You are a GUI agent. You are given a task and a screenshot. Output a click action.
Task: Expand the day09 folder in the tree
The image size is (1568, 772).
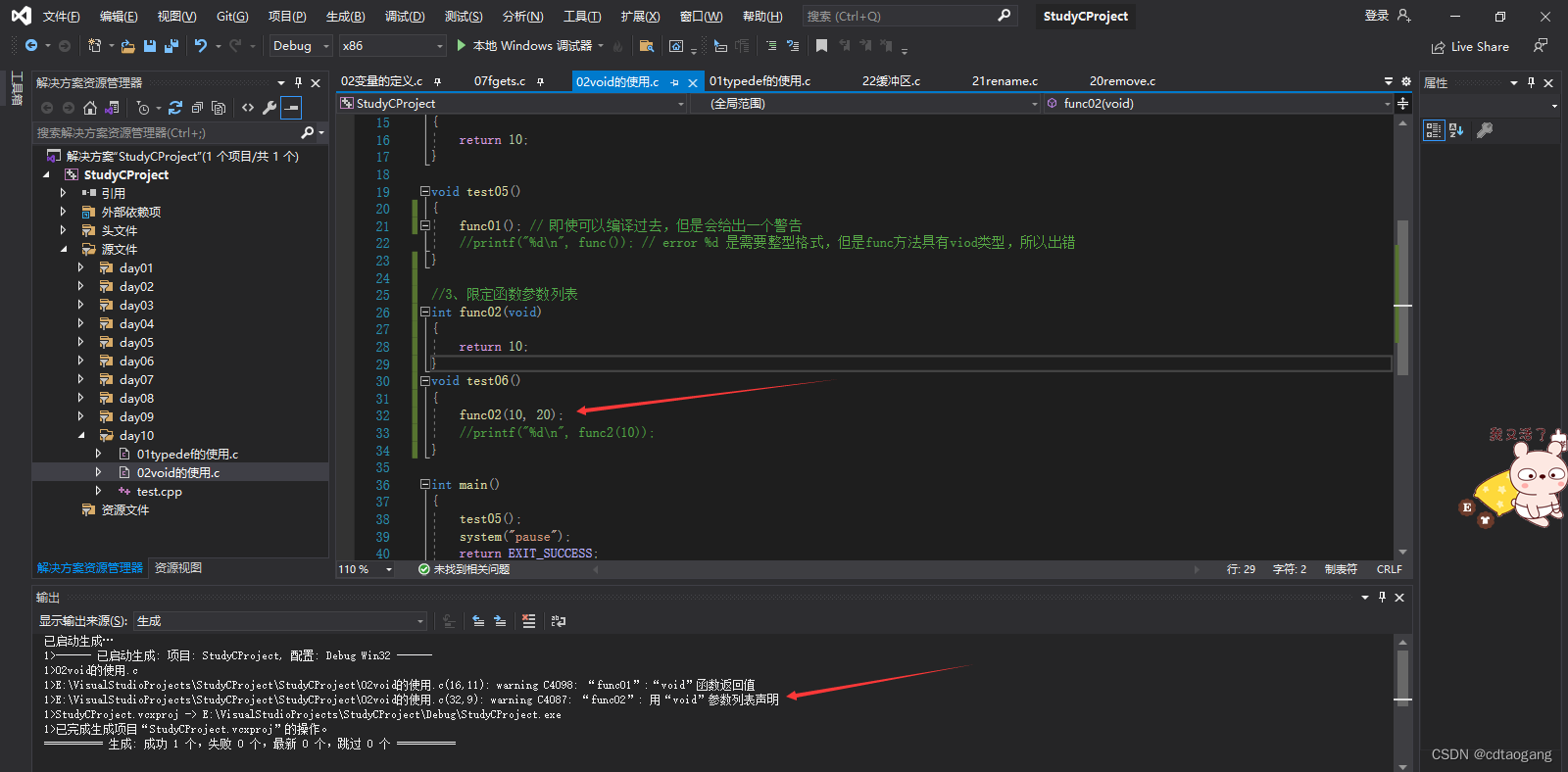(x=81, y=417)
